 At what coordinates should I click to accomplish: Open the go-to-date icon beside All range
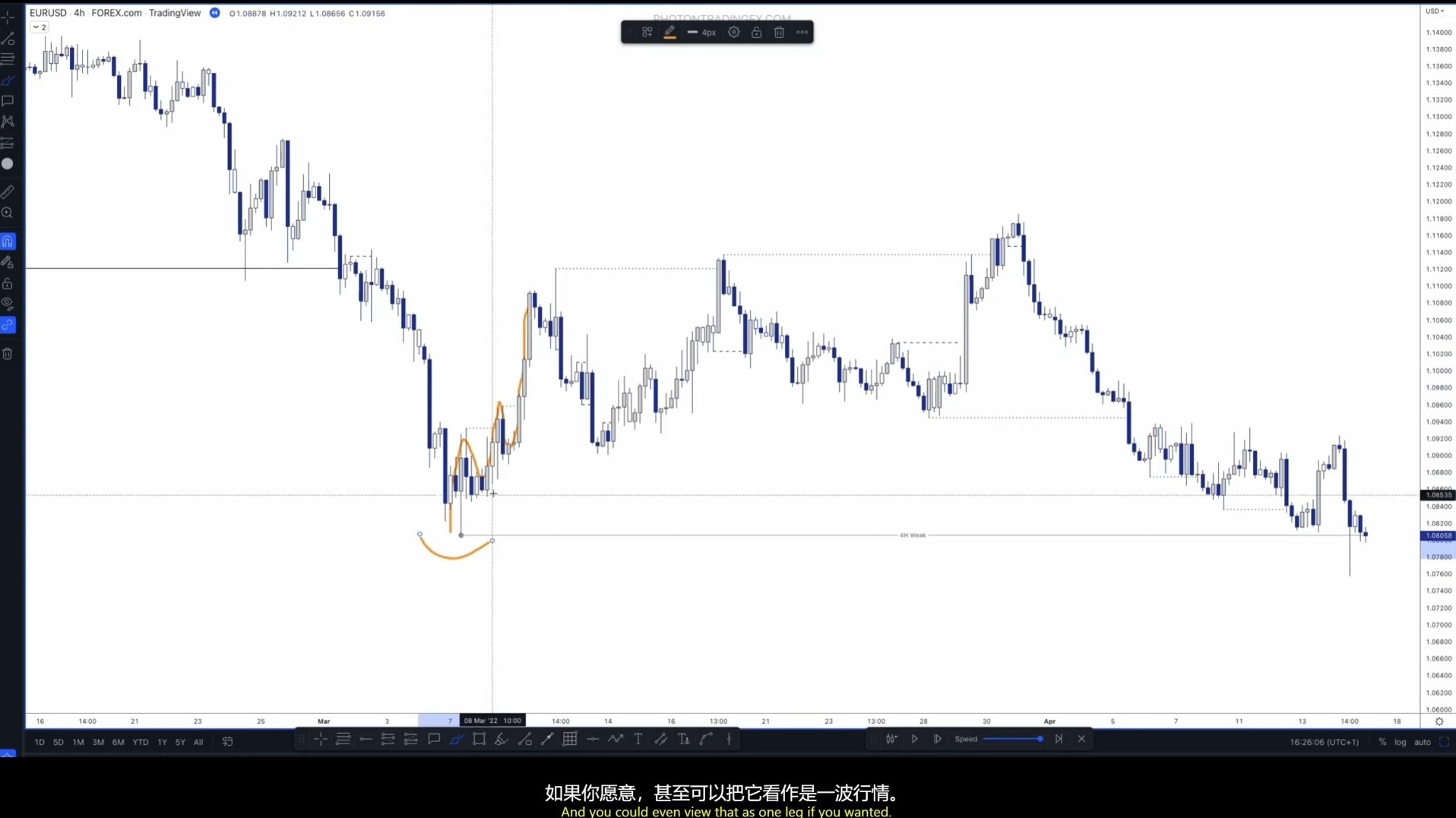point(227,742)
